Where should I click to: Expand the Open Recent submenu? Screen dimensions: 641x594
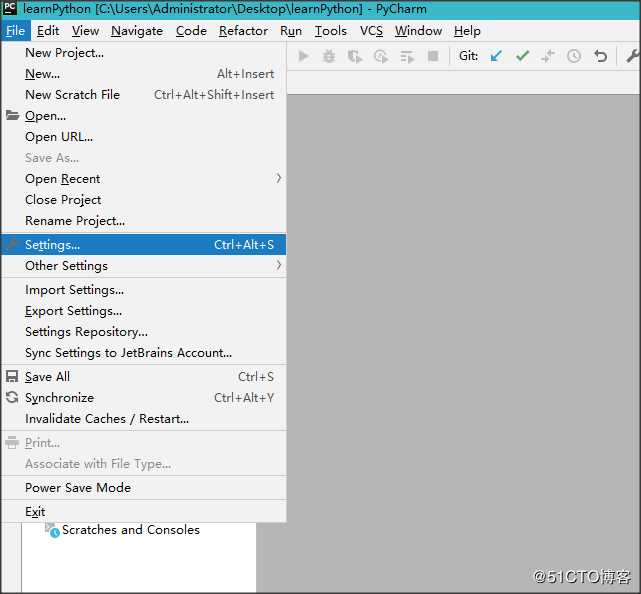[x=144, y=179]
